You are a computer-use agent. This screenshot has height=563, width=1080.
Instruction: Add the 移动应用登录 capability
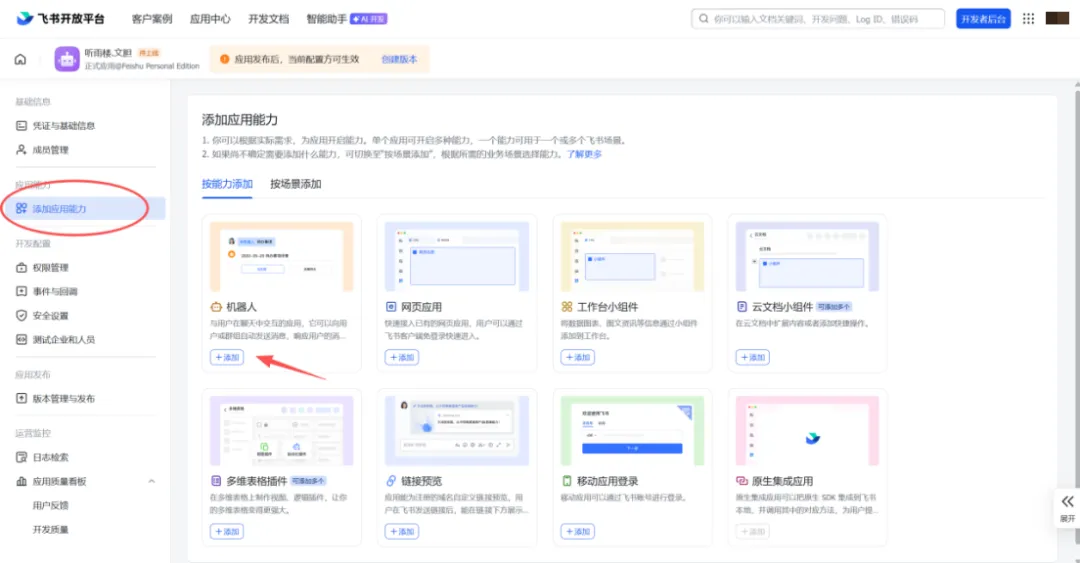click(577, 531)
